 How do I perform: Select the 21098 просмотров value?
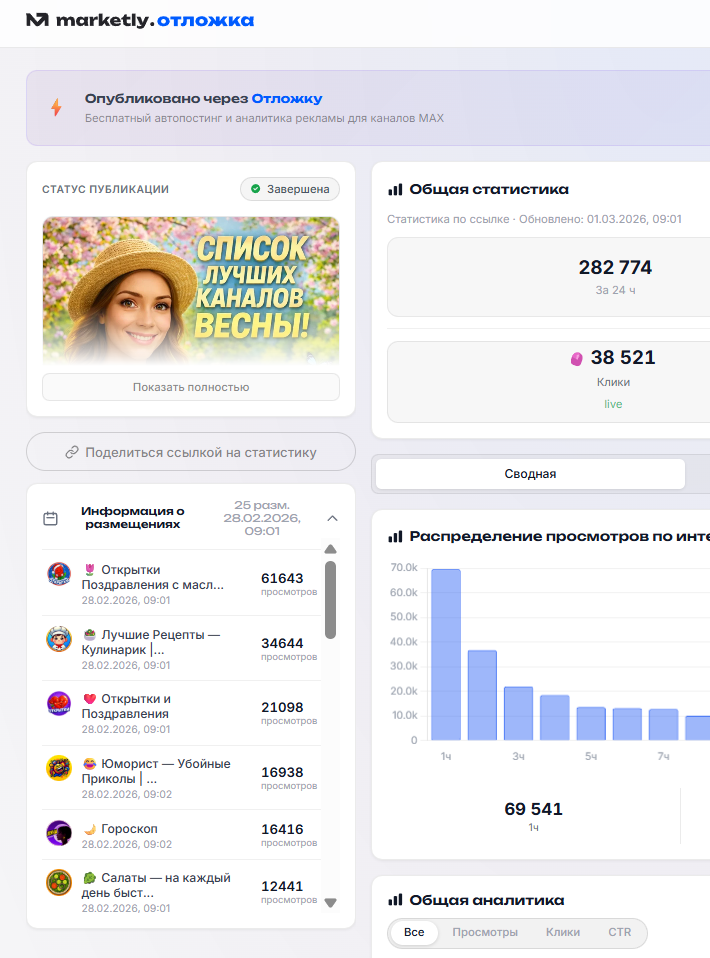282,707
